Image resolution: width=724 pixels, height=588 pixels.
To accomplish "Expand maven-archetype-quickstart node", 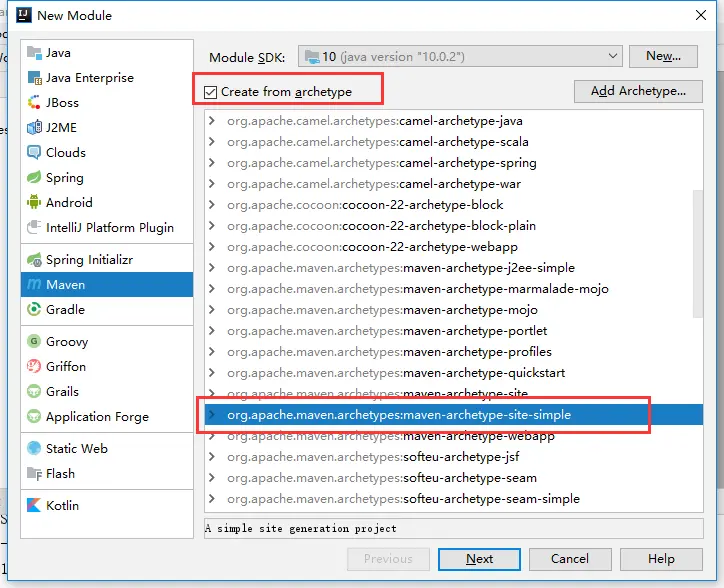I will point(212,372).
